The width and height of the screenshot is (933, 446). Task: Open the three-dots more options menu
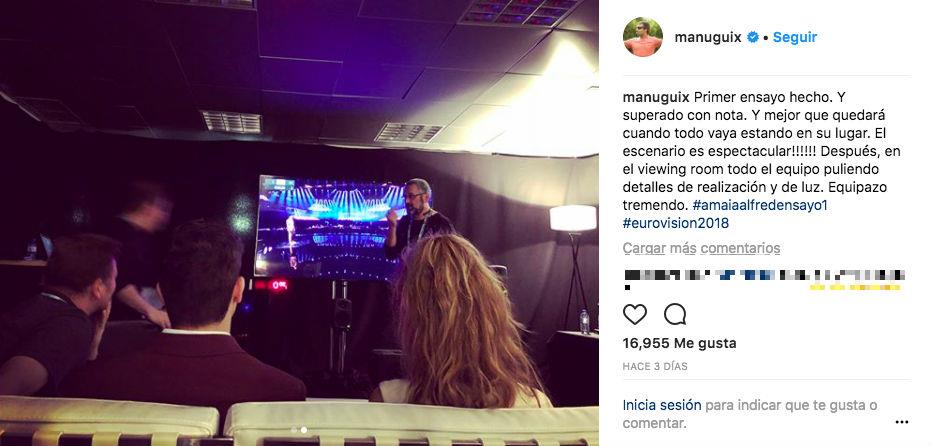[901, 422]
